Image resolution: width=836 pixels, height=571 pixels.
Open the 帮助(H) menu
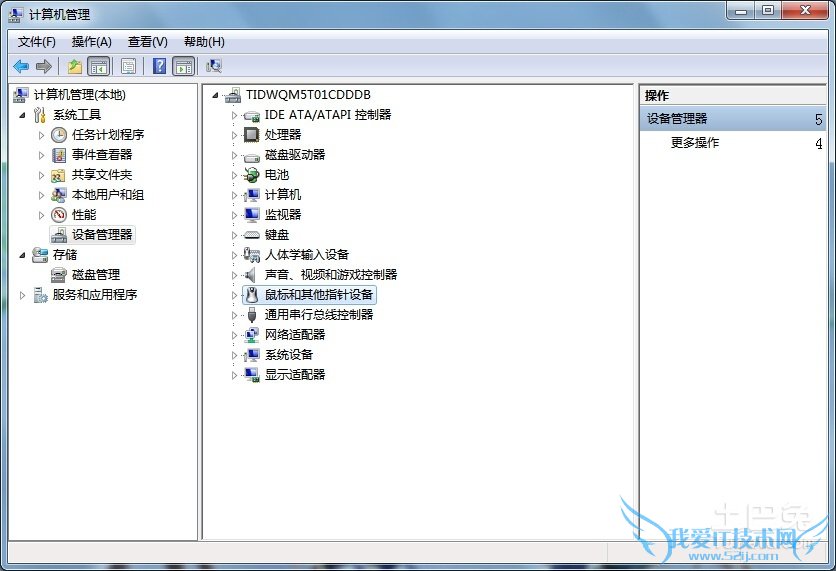[204, 42]
